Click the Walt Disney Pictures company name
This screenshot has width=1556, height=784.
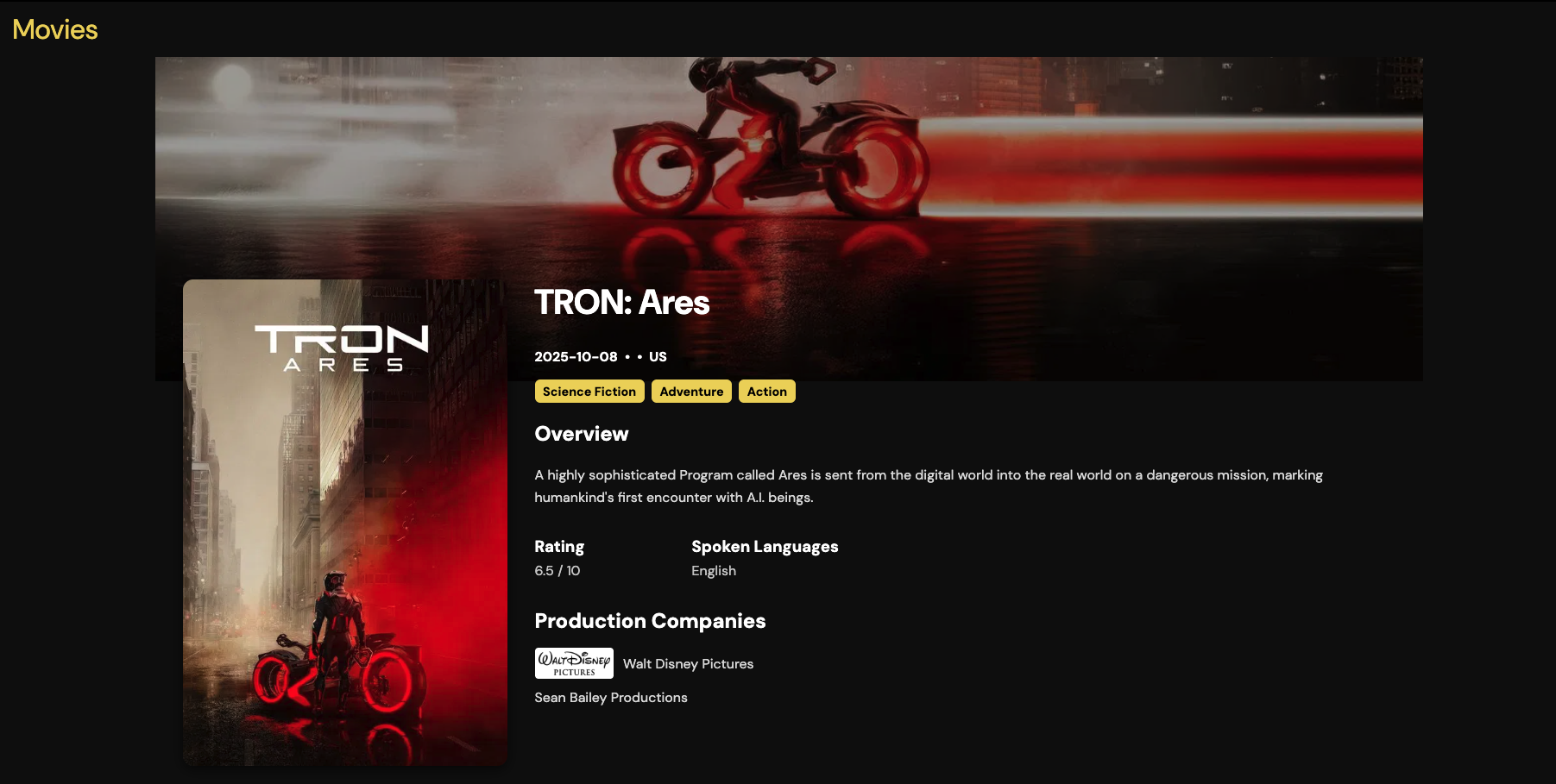click(688, 664)
